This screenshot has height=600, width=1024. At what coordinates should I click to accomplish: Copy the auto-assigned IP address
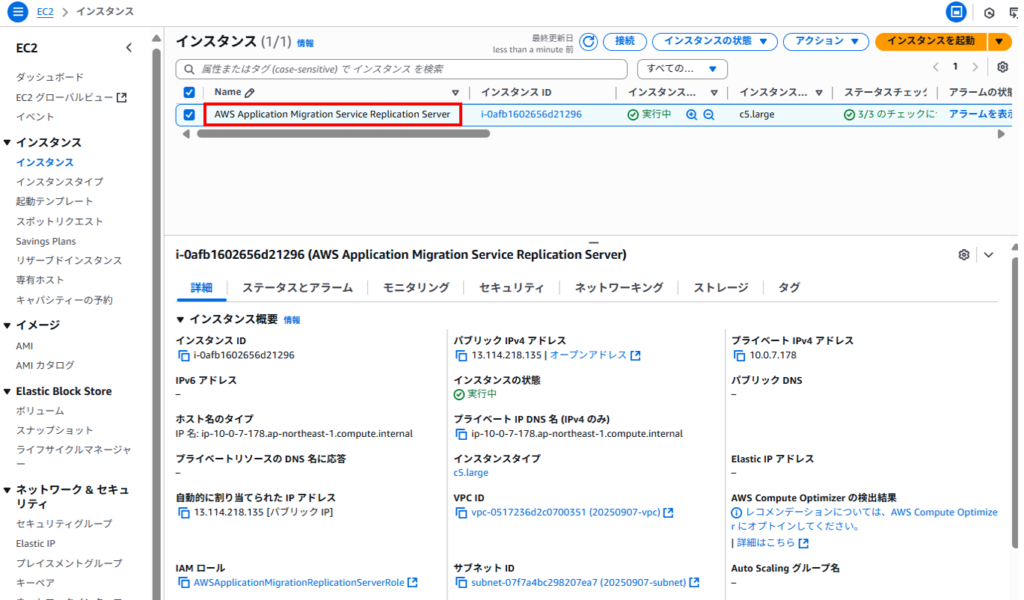pyautogui.click(x=184, y=513)
